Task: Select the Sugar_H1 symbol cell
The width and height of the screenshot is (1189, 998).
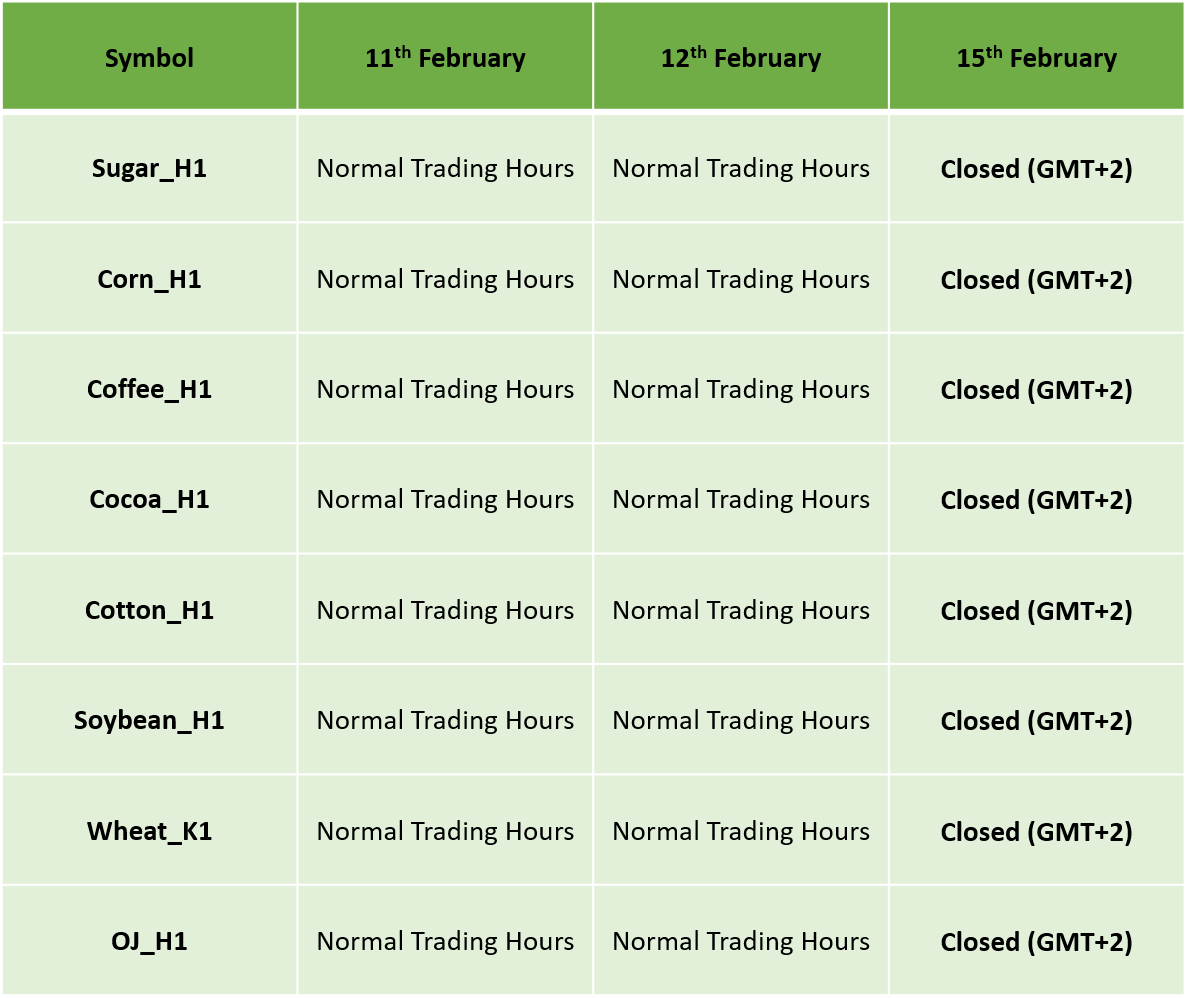Action: [149, 168]
